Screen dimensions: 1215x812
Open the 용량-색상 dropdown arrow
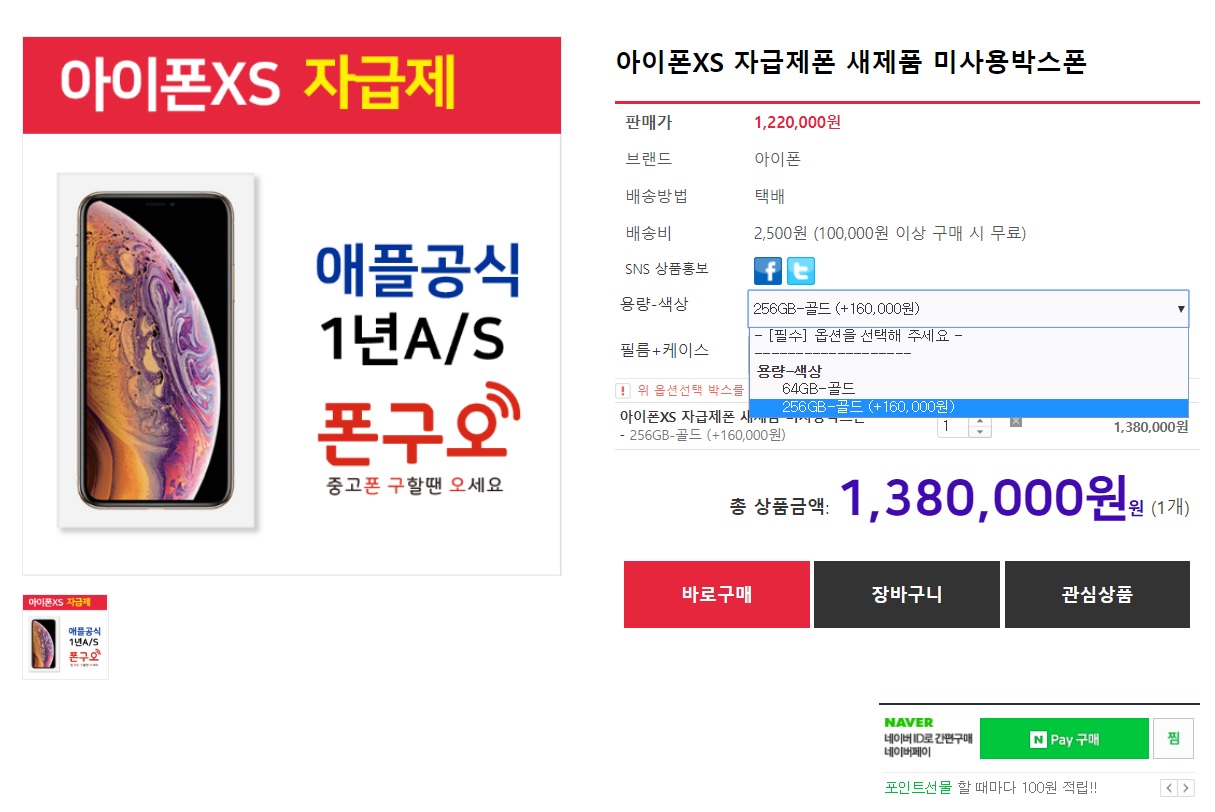click(x=1181, y=309)
